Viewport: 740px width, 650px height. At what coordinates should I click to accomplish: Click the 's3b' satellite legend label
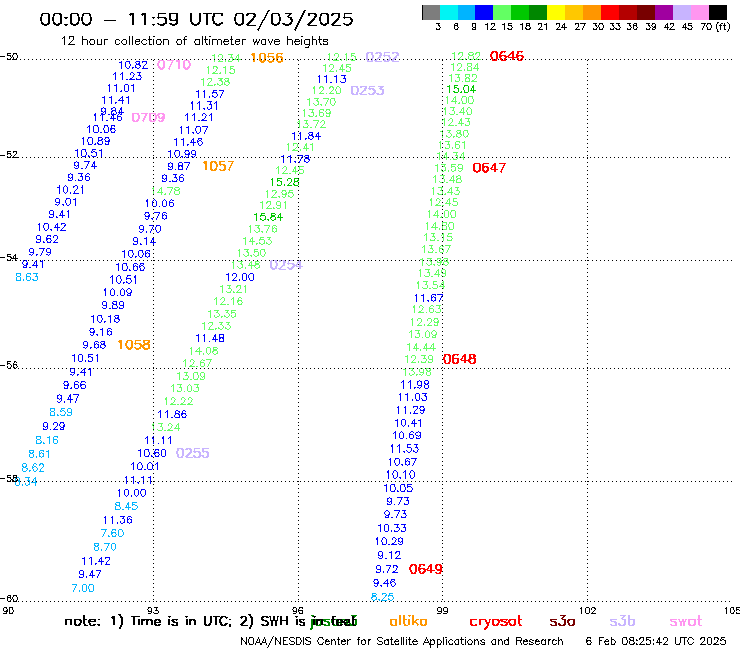tap(622, 621)
